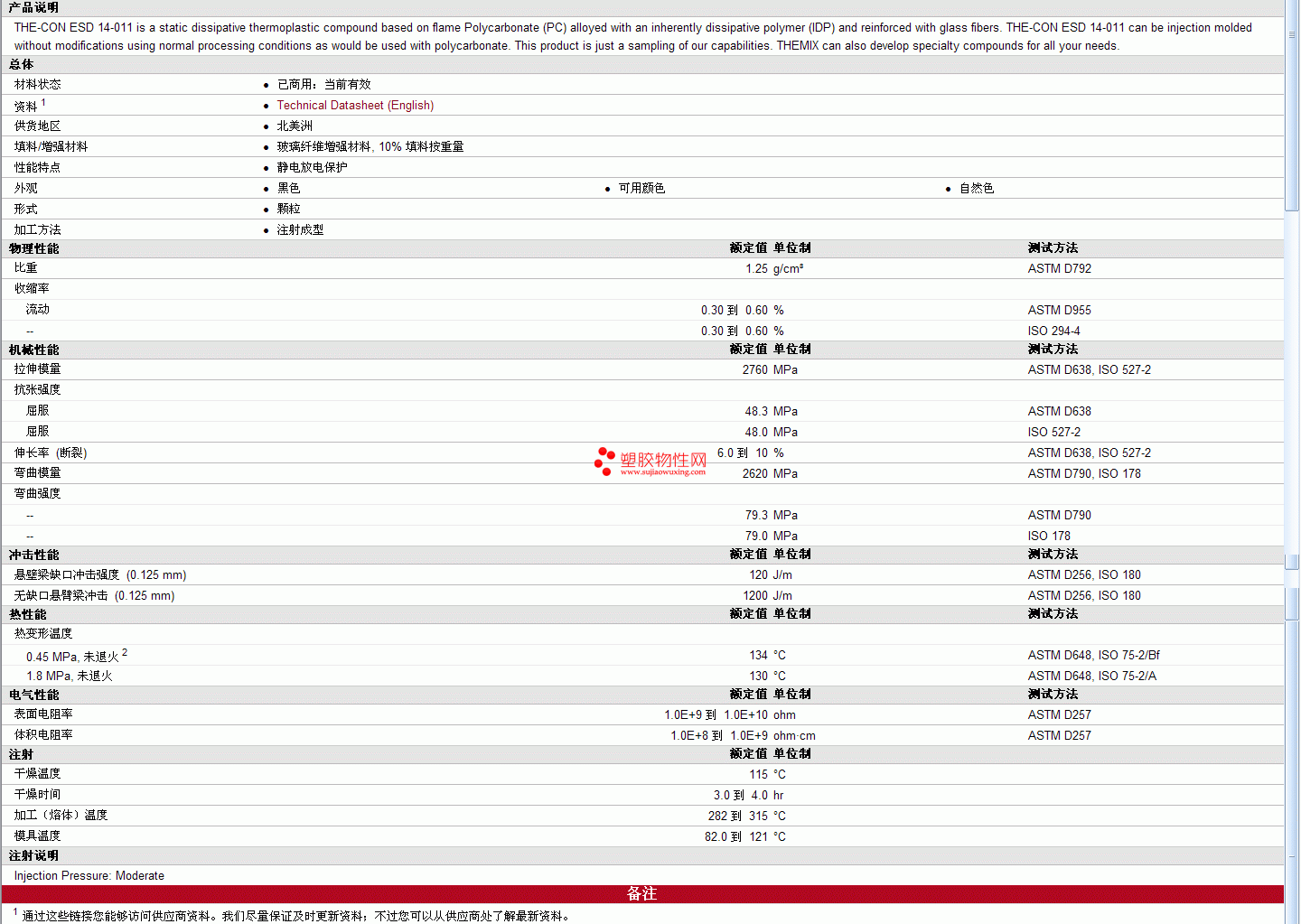Viewport: 1301px width, 924px height.
Task: Select the 79.0 MPa flexural strength value
Action: click(771, 536)
